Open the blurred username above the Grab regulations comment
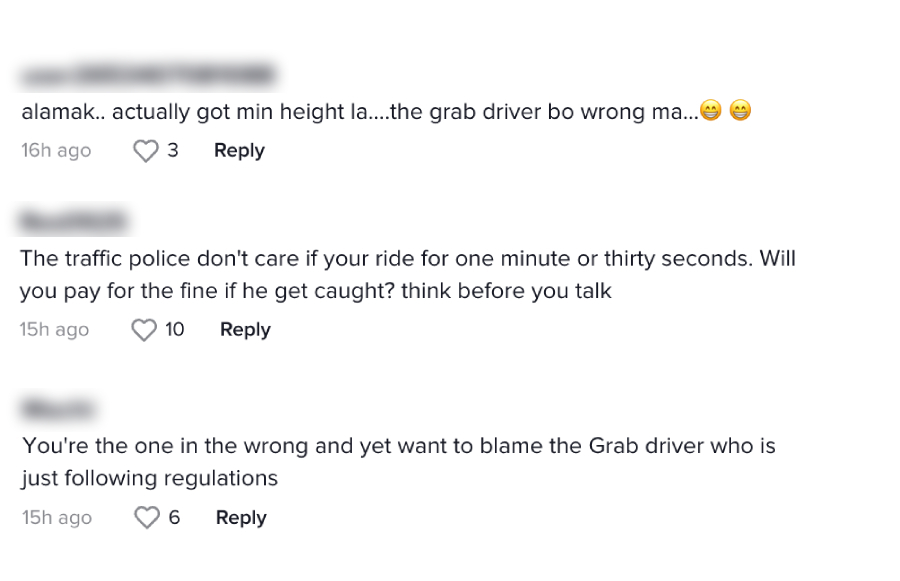 (x=58, y=408)
